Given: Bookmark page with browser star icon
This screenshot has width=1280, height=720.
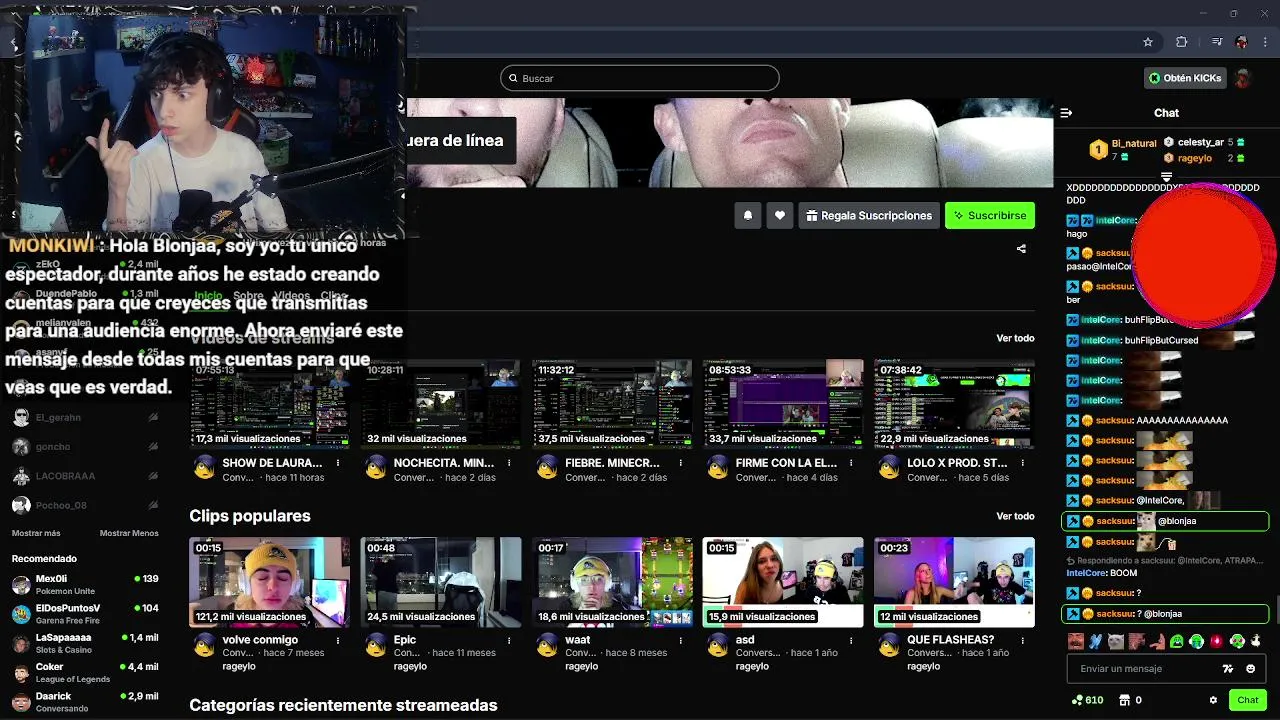Looking at the screenshot, I should click(1148, 42).
